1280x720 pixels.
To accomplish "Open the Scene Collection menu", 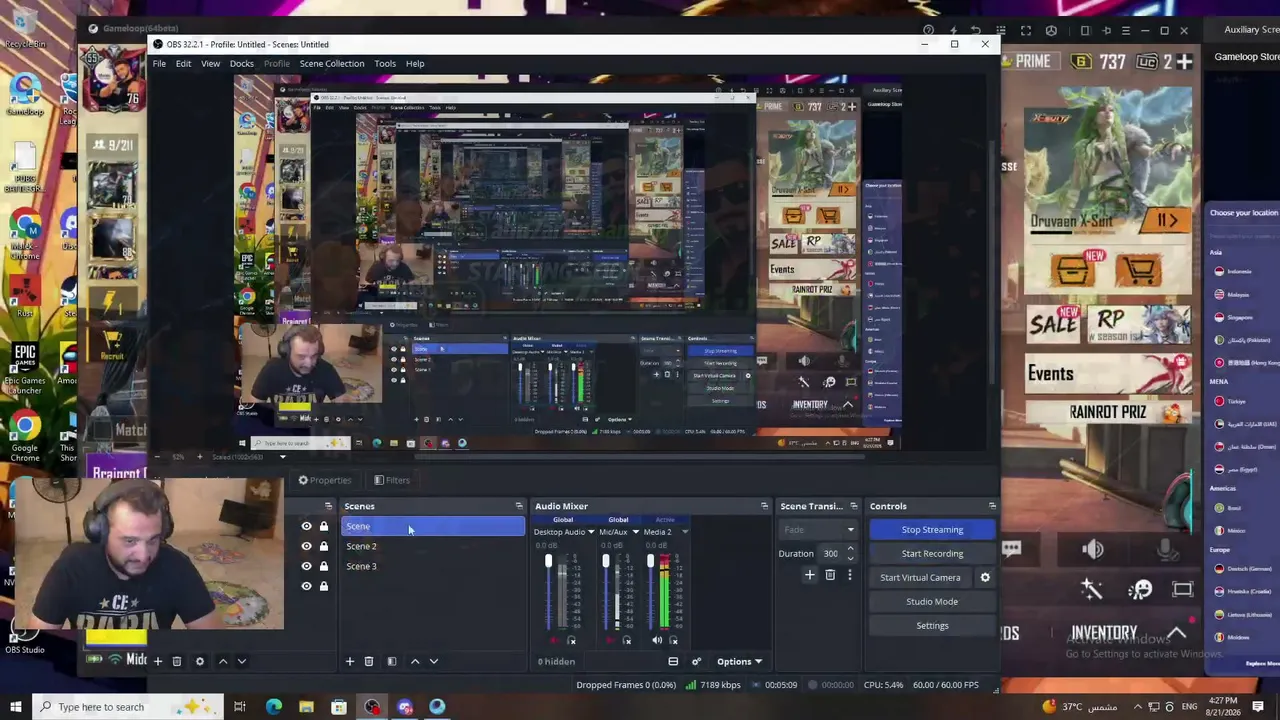I will pyautogui.click(x=332, y=64).
